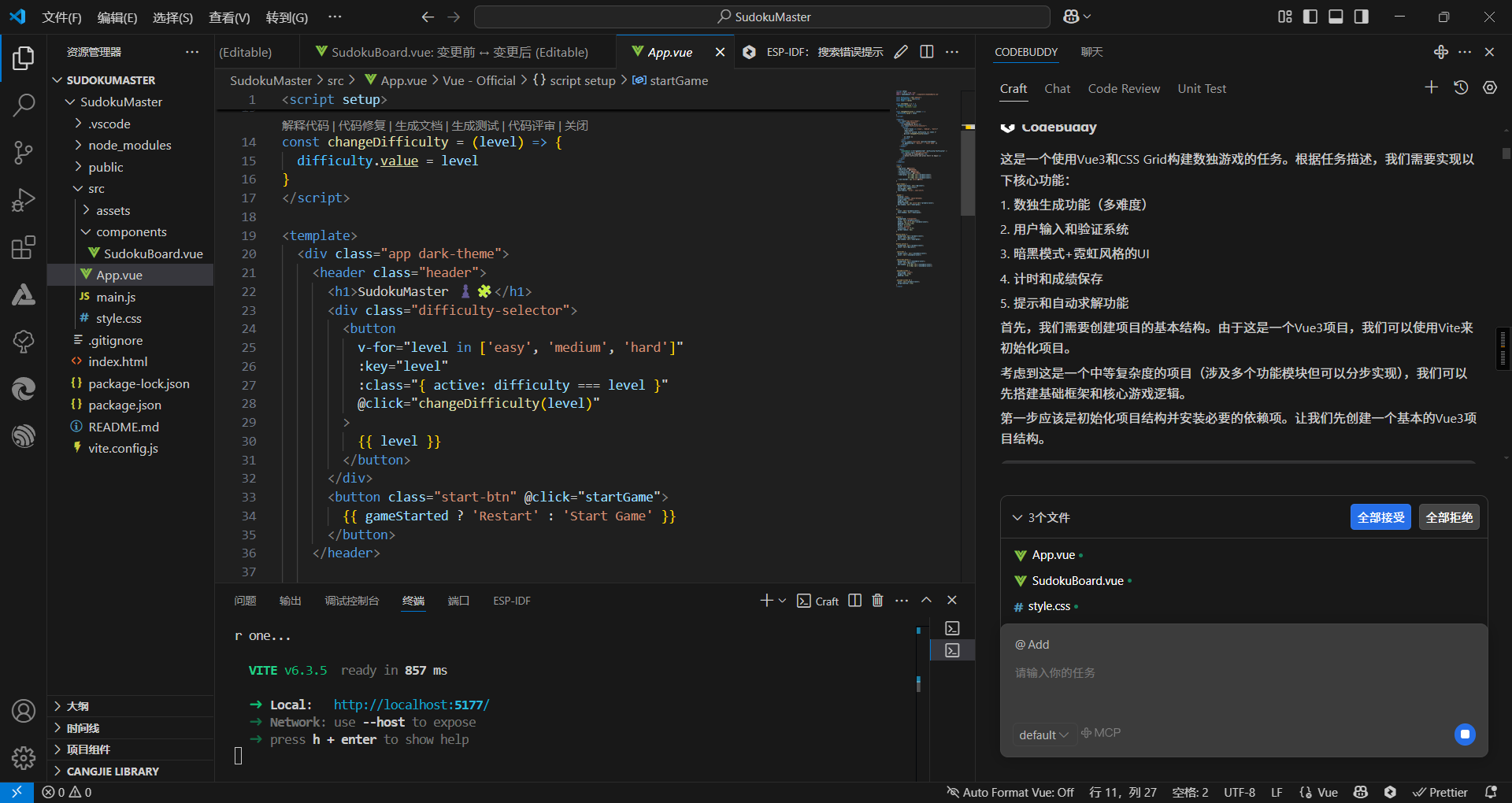
Task: Open the Microsoft Edge tools activity icon
Action: pyautogui.click(x=24, y=389)
